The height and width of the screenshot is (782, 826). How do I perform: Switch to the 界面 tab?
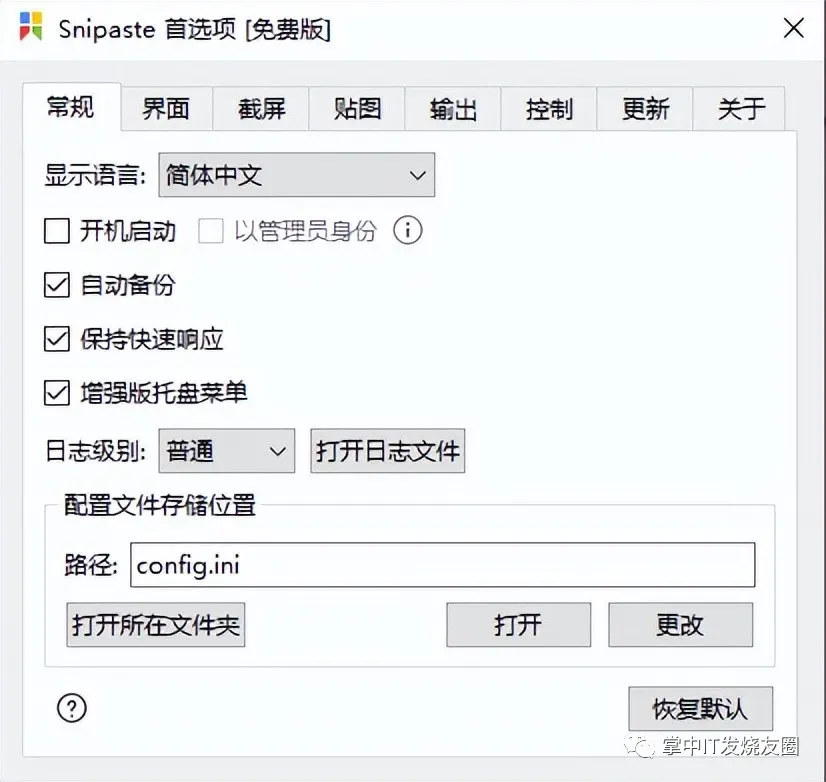[x=166, y=109]
